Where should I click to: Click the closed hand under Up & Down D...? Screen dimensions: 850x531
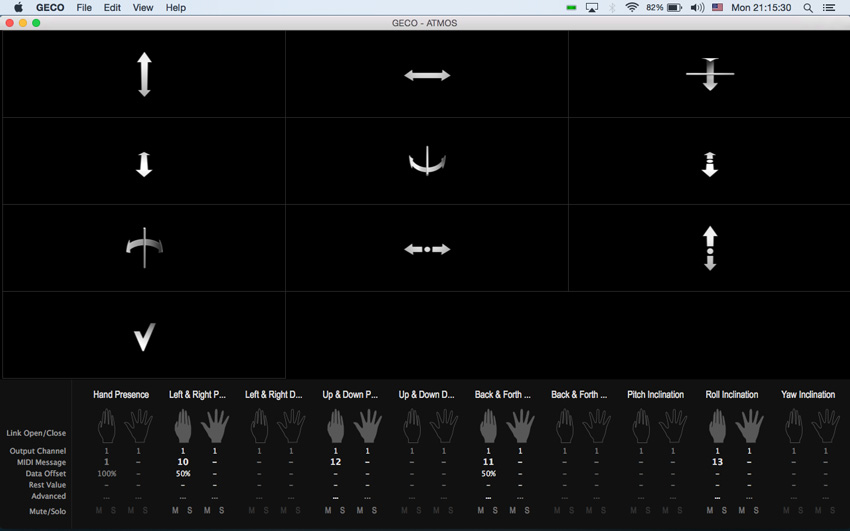coord(413,426)
